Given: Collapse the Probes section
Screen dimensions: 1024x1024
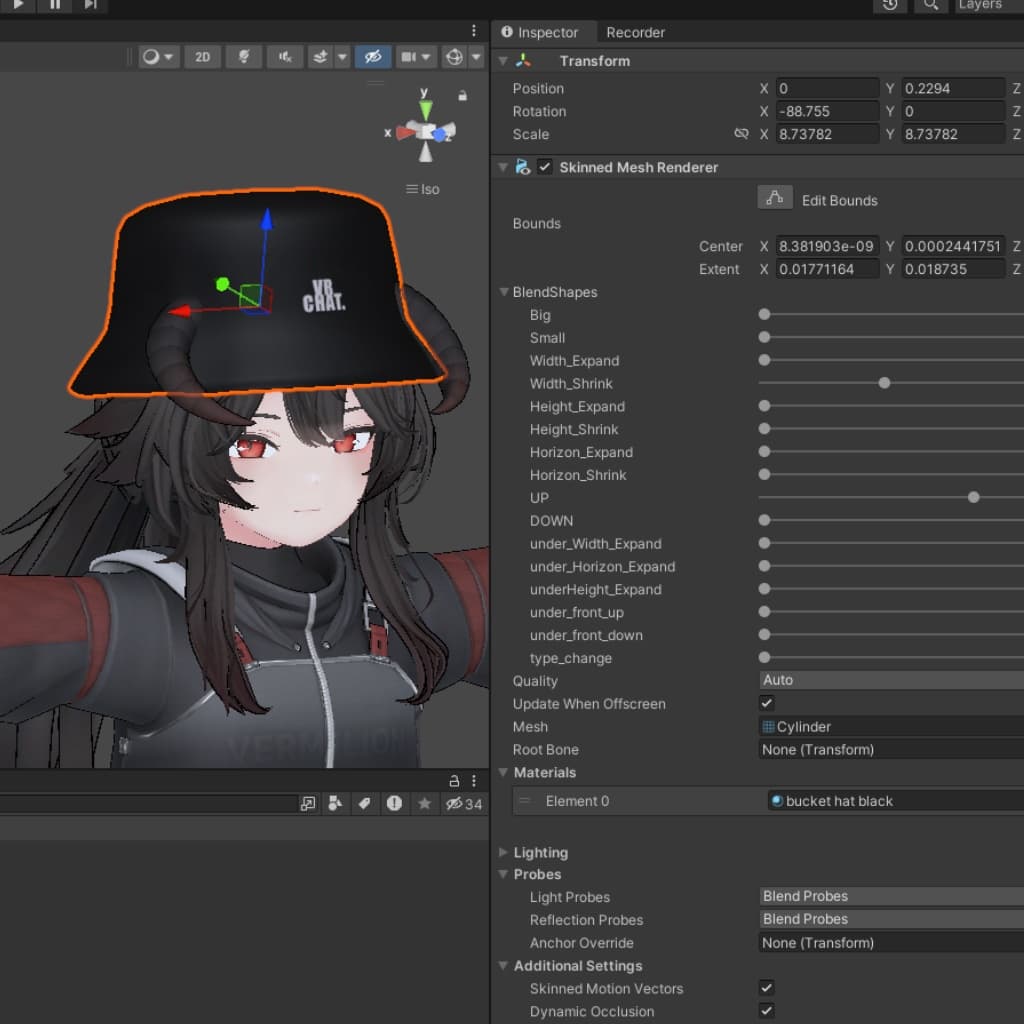Looking at the screenshot, I should [504, 874].
